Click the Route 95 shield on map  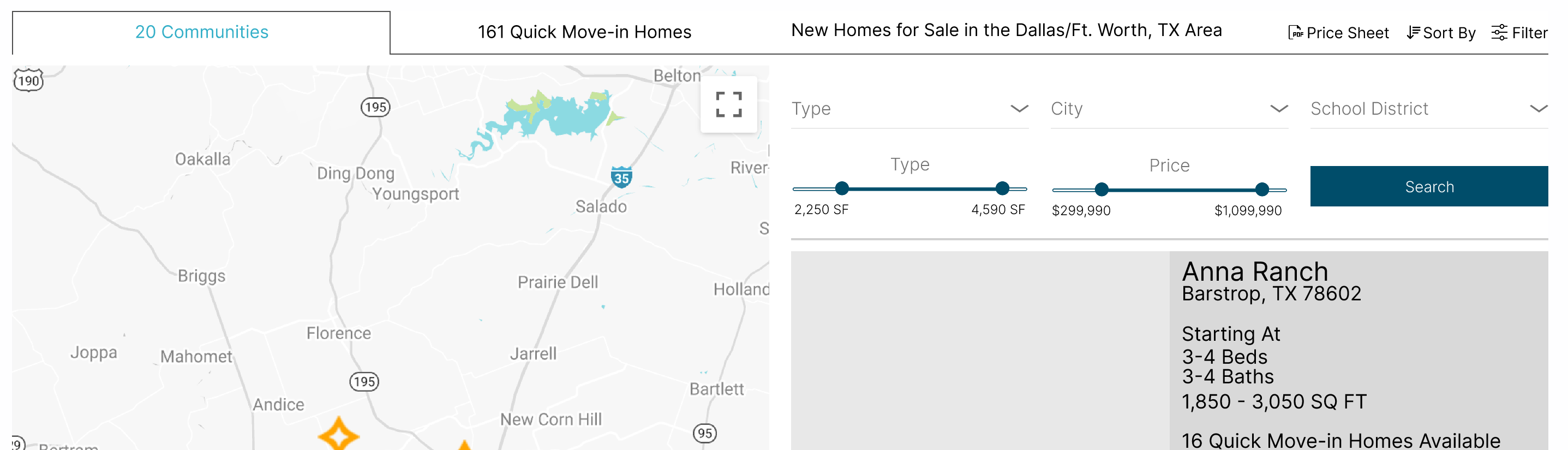click(x=704, y=433)
